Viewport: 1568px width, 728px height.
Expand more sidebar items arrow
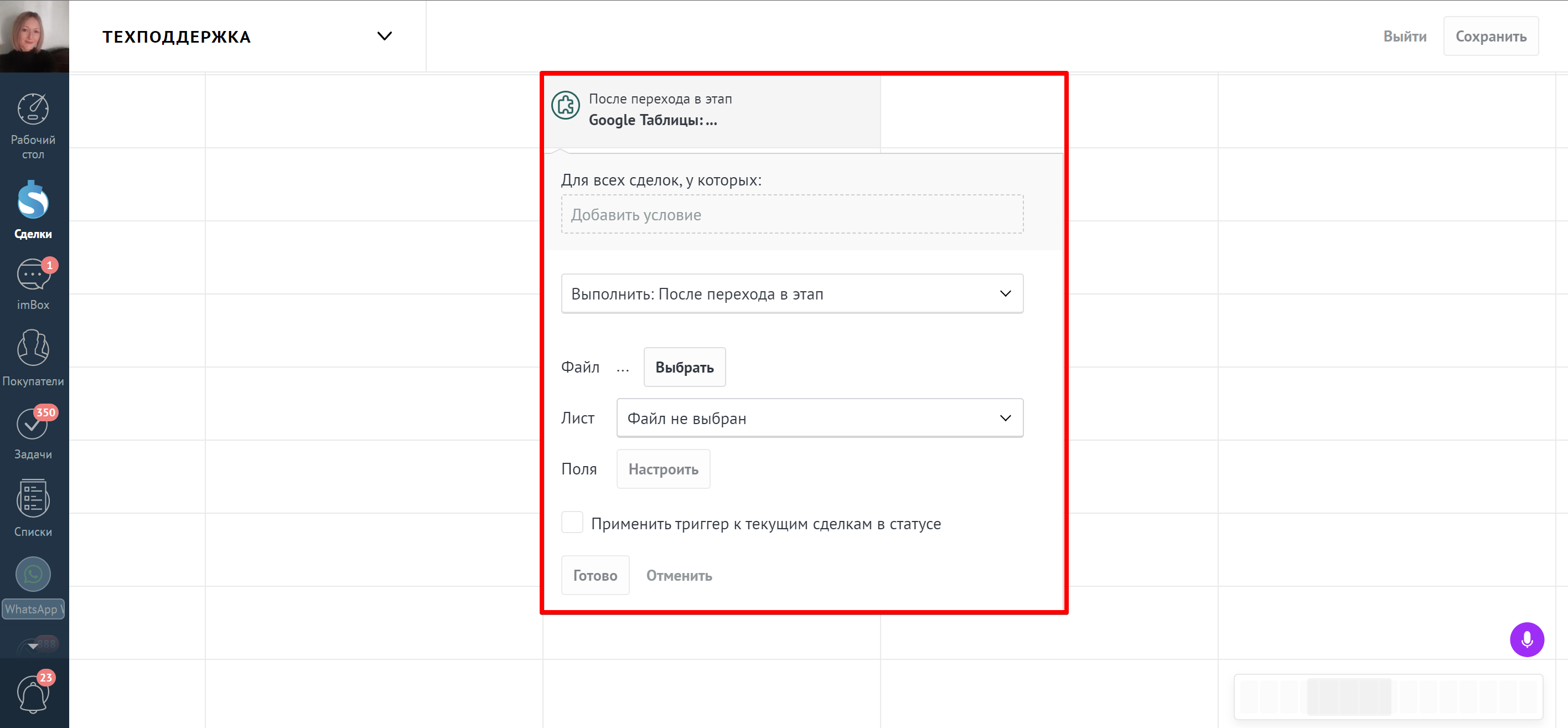click(33, 646)
